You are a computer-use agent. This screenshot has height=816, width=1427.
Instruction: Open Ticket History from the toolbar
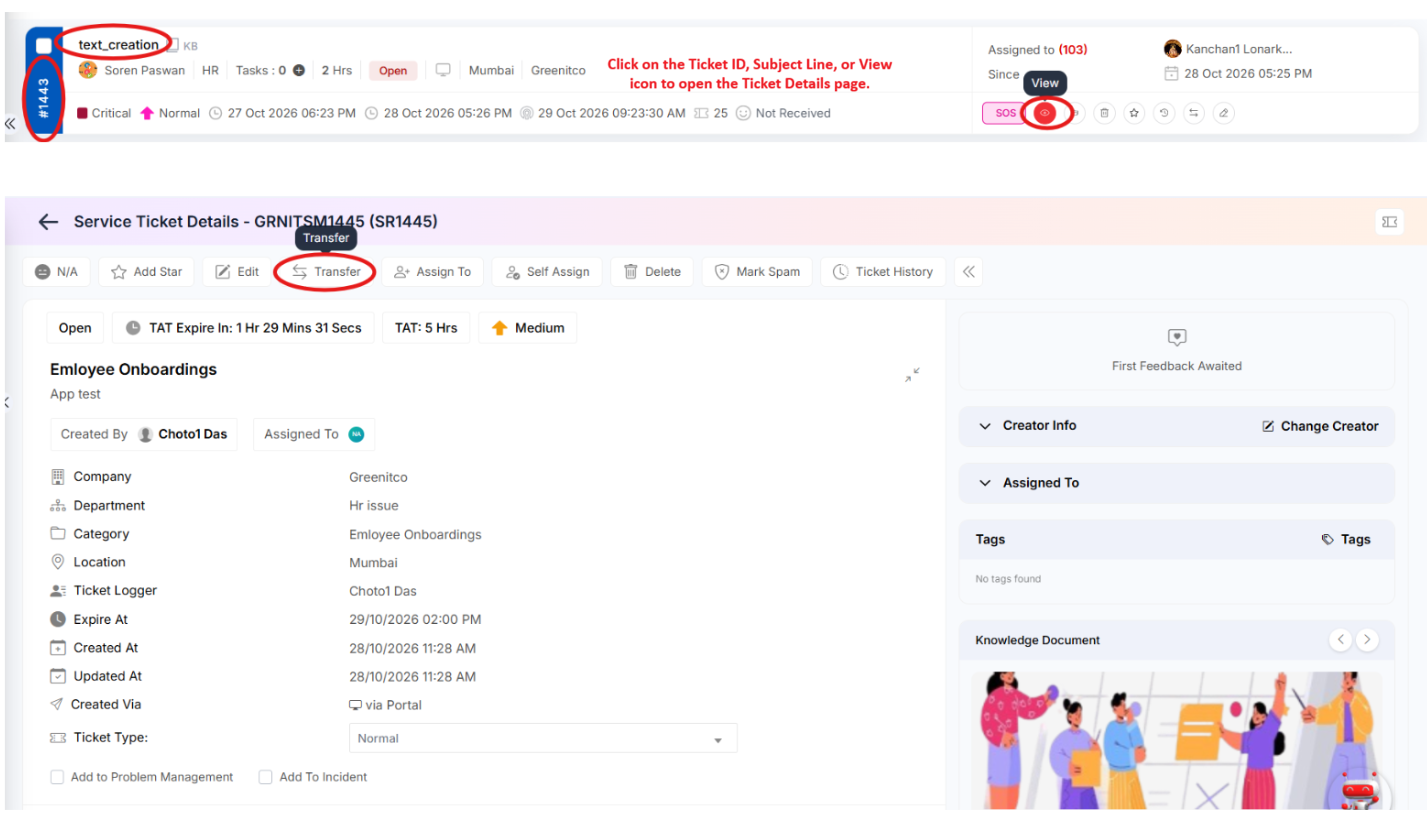883,272
